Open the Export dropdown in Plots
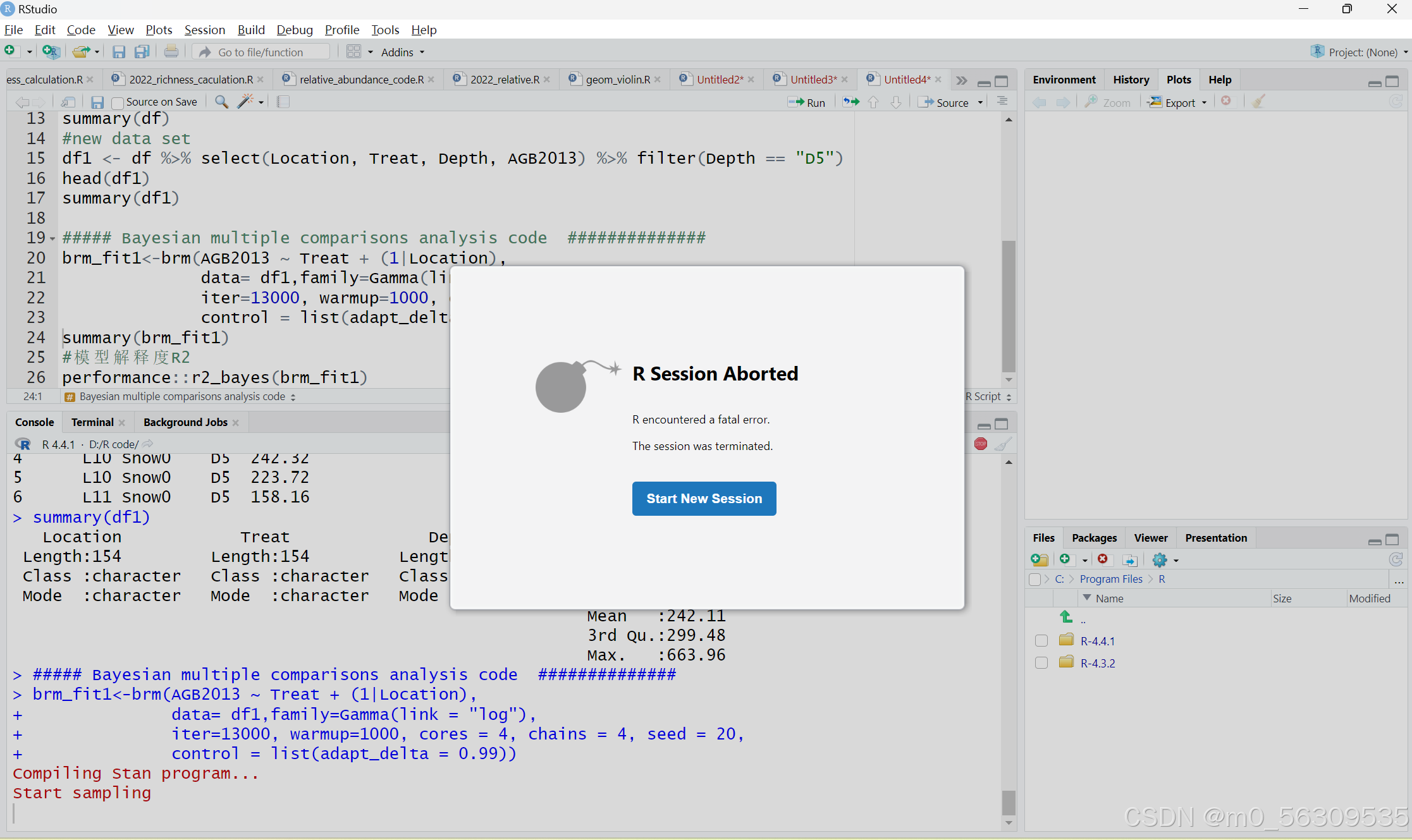 (1181, 102)
